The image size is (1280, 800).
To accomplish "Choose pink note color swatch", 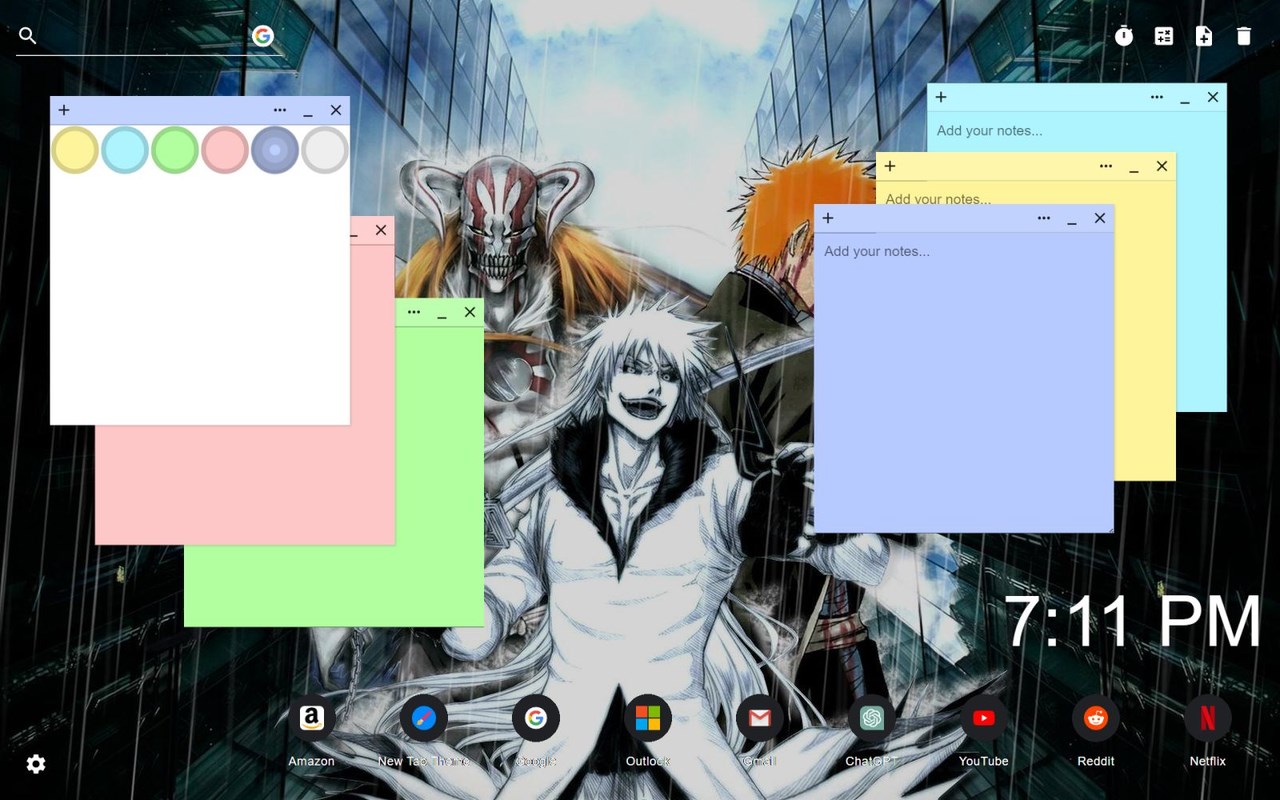I will click(225, 150).
